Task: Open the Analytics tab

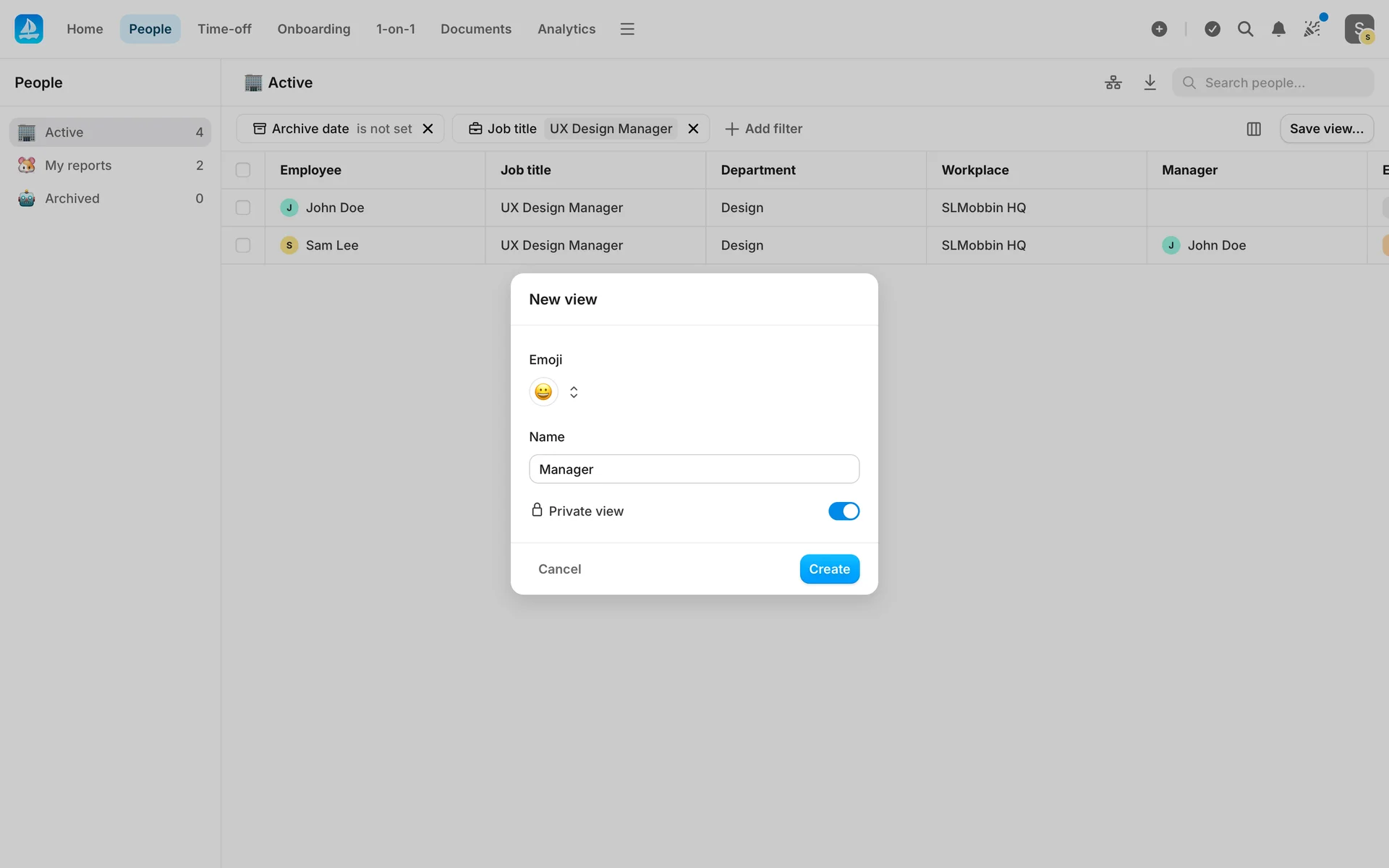Action: 566,29
